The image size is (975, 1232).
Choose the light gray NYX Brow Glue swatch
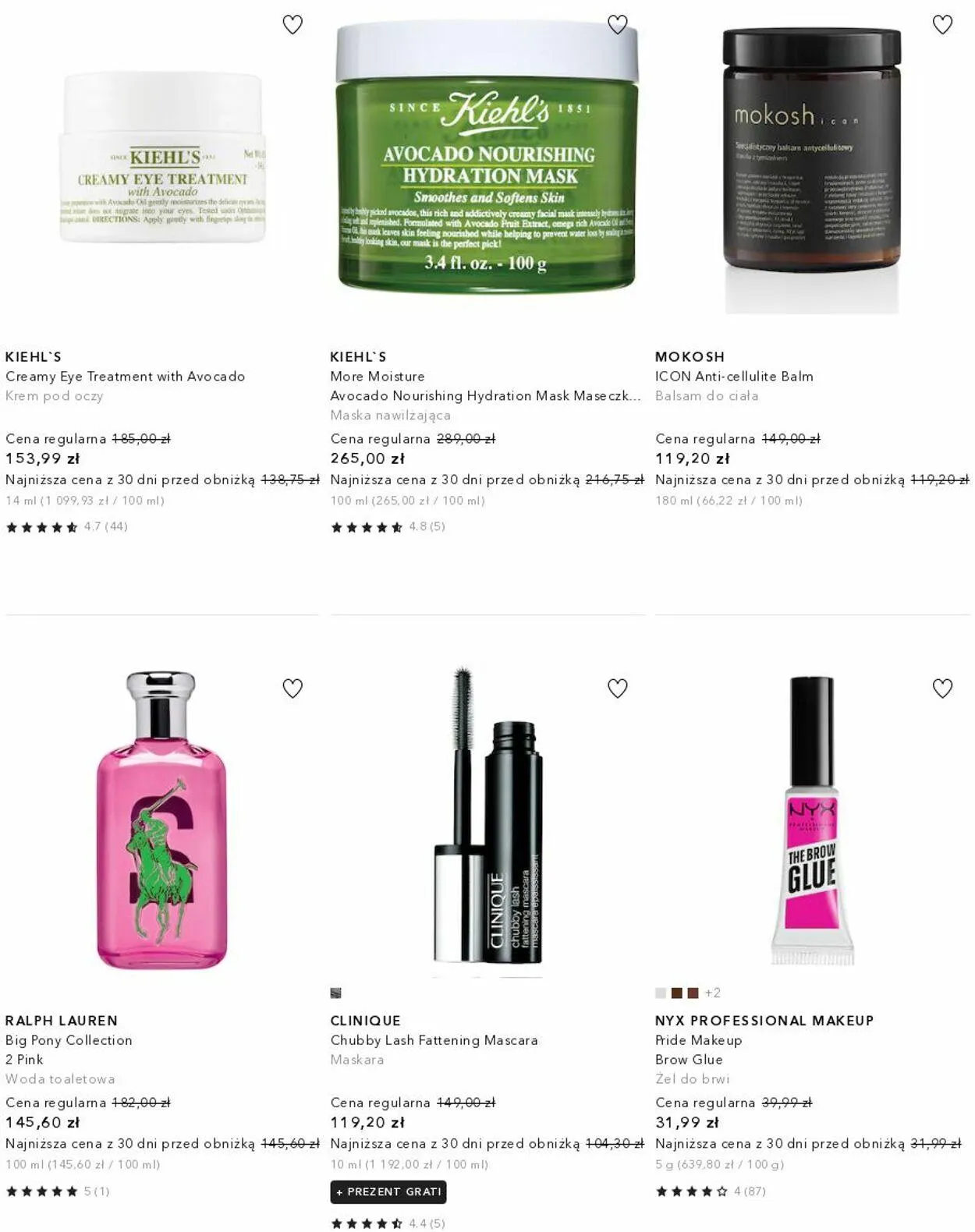pos(661,993)
